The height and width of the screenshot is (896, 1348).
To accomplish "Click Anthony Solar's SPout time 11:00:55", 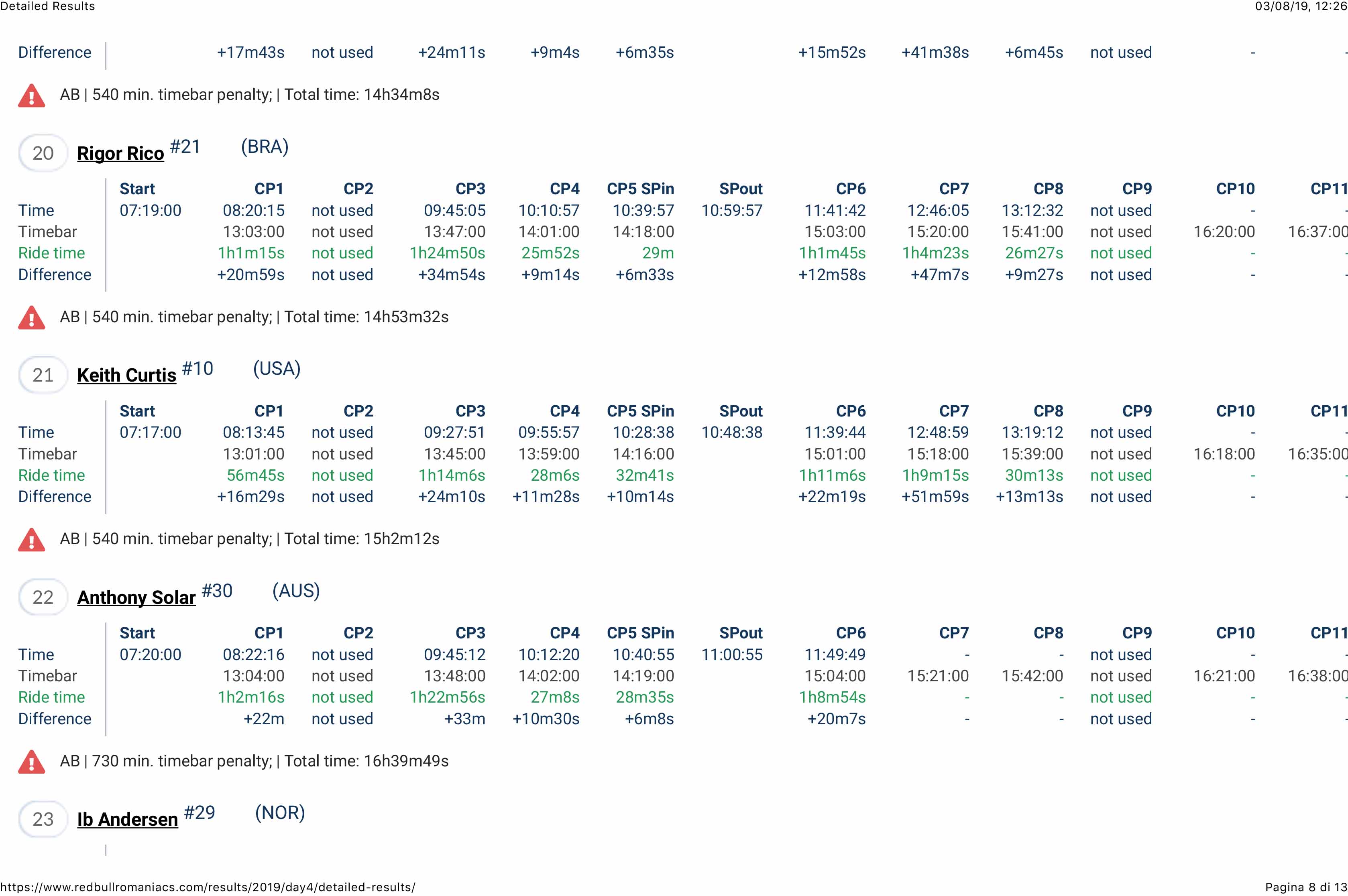I will tap(732, 655).
